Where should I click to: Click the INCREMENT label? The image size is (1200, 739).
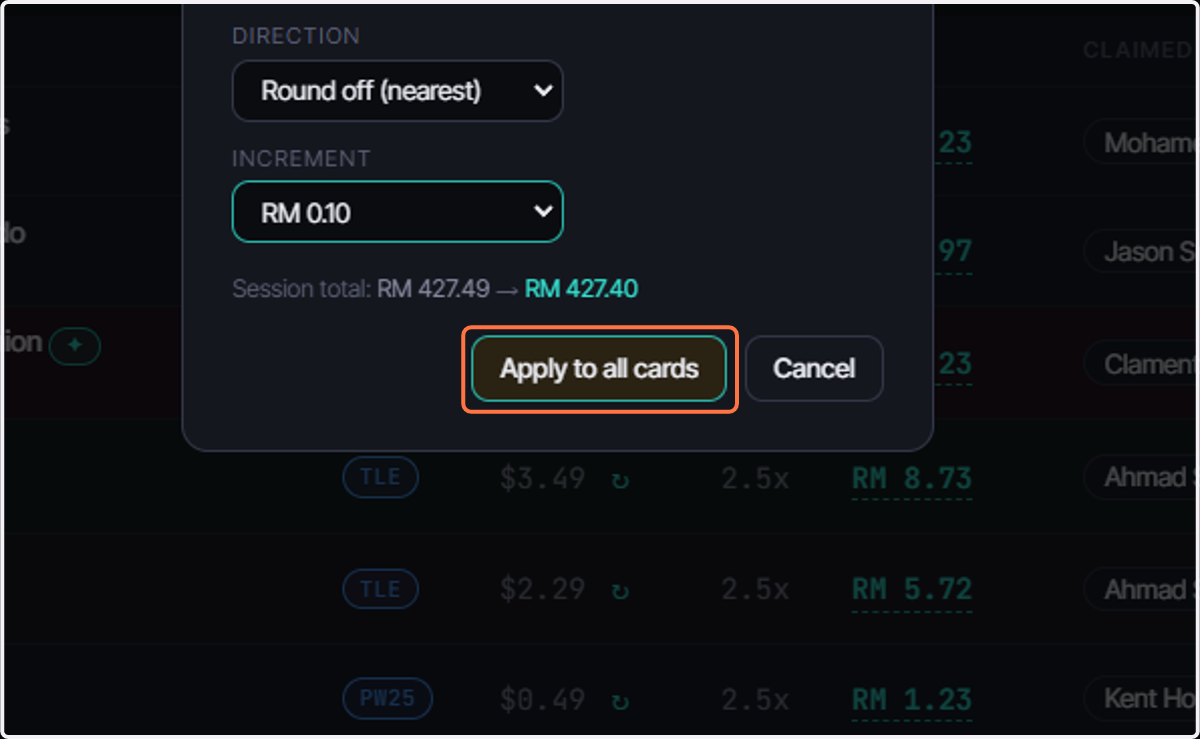[x=301, y=158]
